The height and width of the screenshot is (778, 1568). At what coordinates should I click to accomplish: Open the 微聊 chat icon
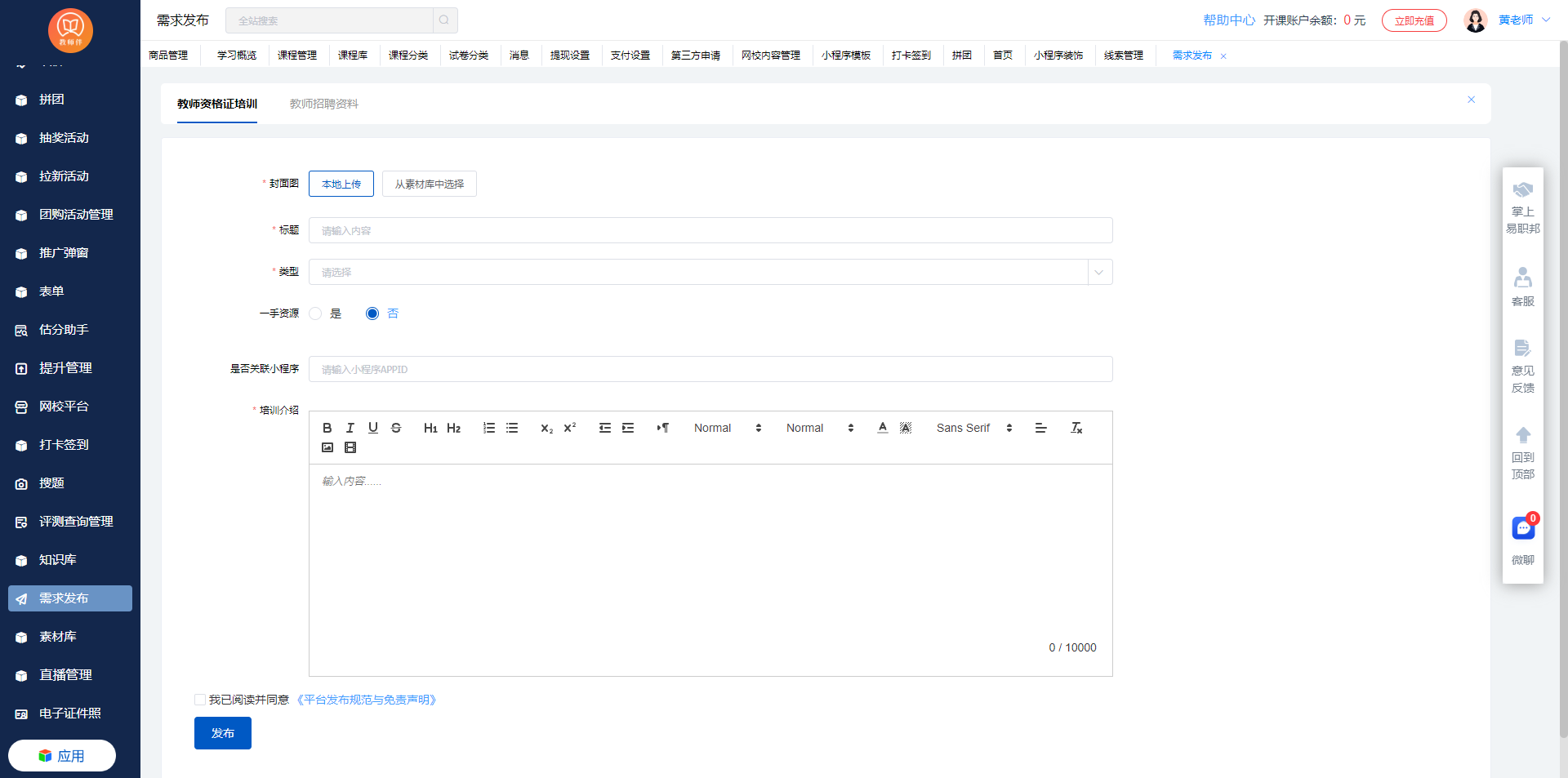point(1522,529)
